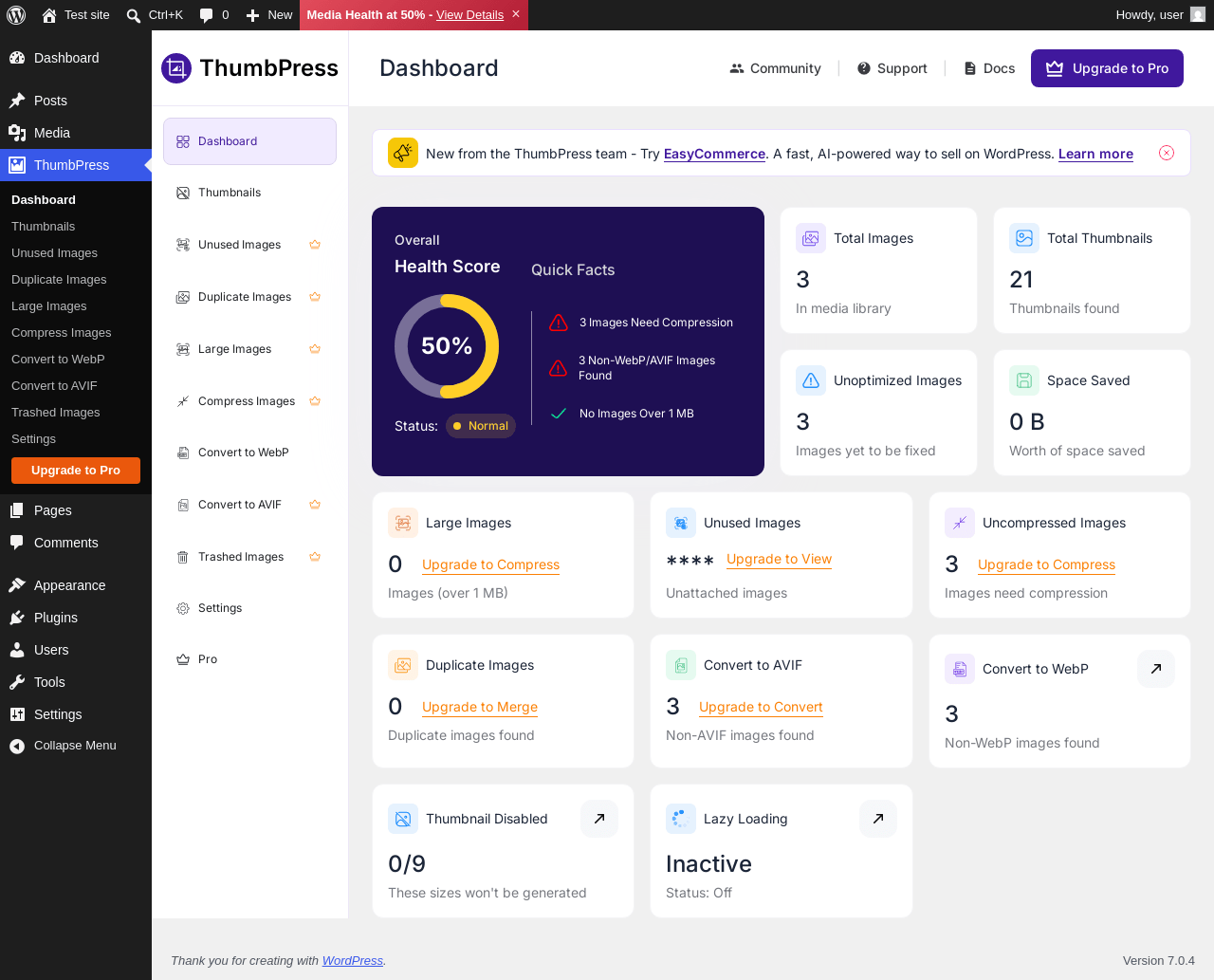
Task: Click the Total Images card icon
Action: (x=811, y=238)
